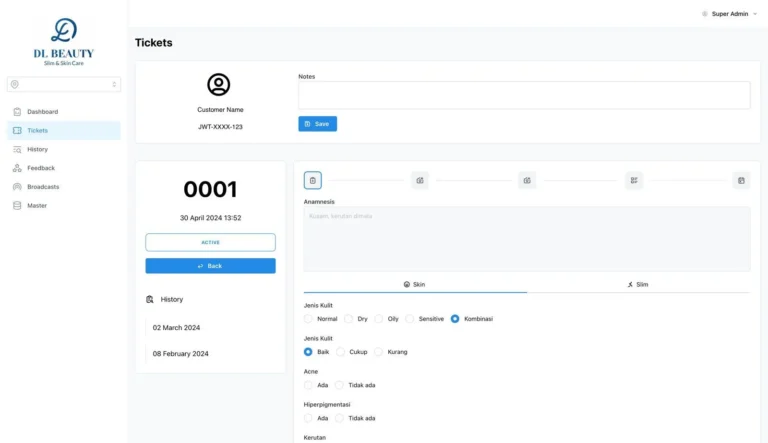Screen dimensions: 768x443
Task: Click the Feedback icon in sidebar
Action: point(17,168)
